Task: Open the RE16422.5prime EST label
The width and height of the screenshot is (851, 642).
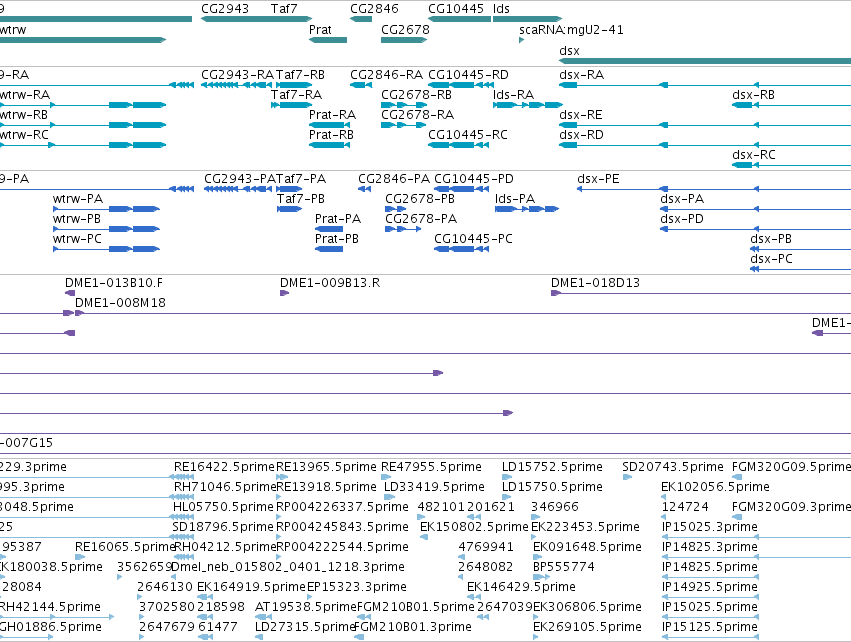Action: [x=224, y=467]
